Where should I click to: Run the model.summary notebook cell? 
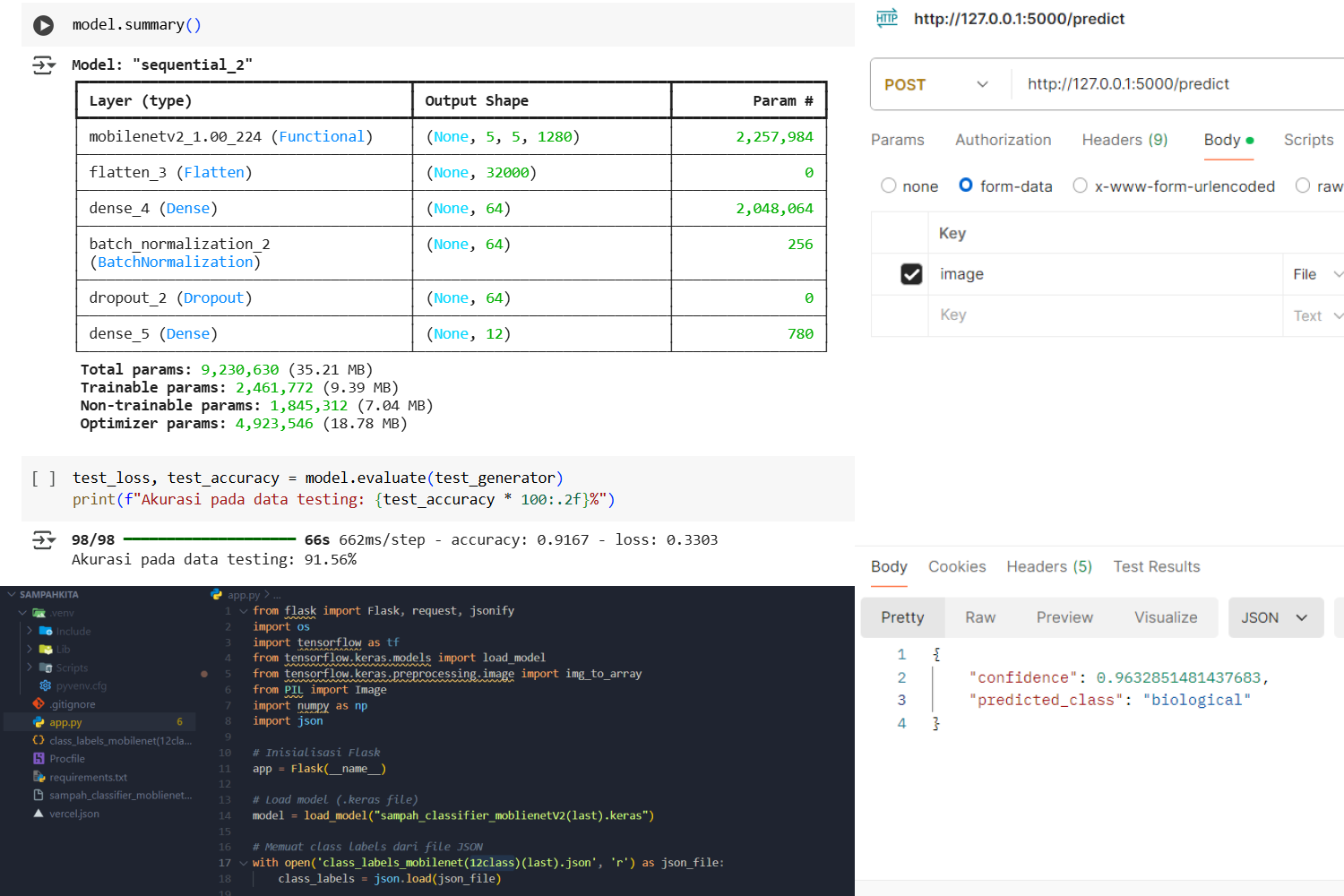tap(43, 25)
